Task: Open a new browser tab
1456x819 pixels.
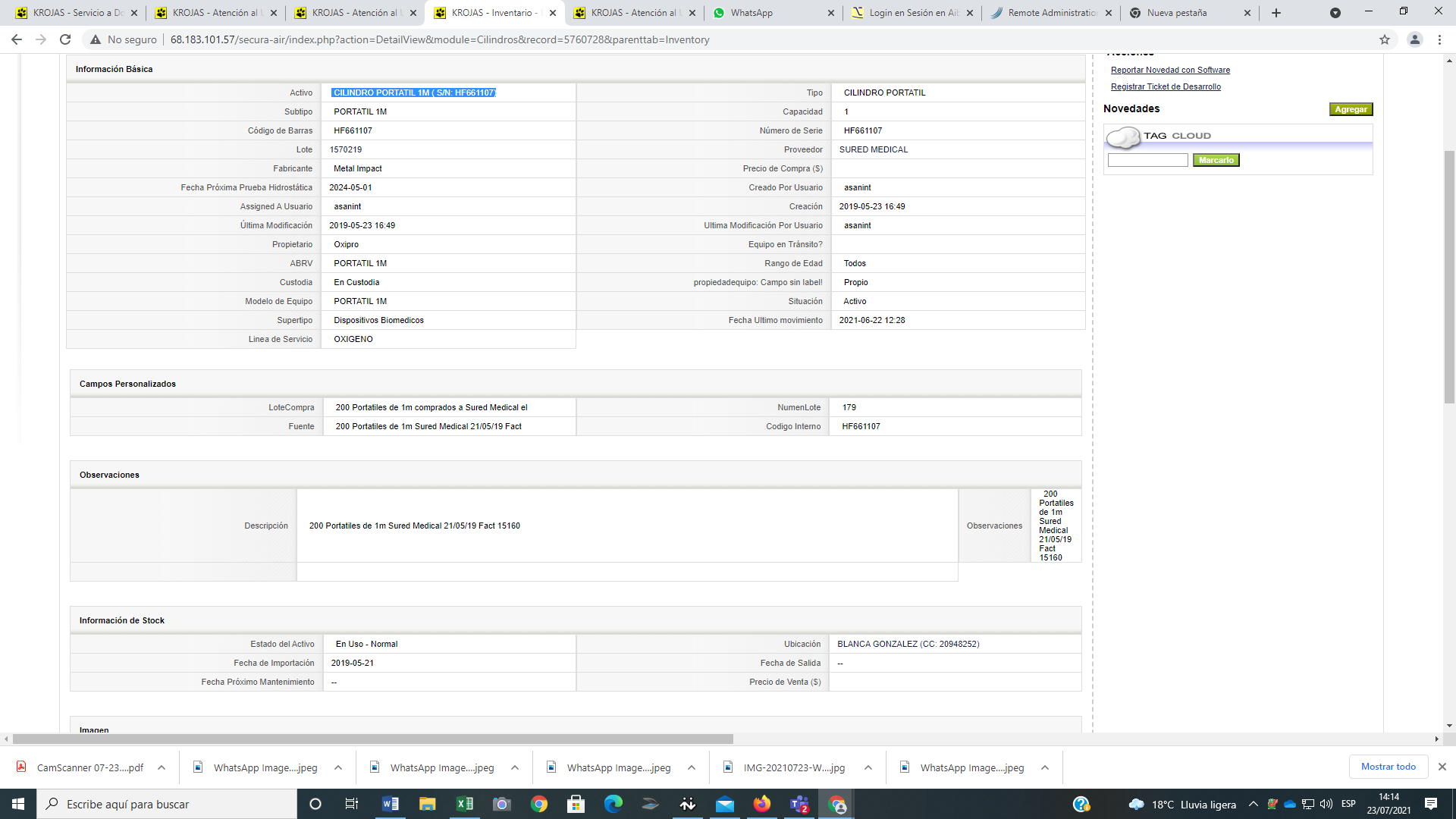Action: point(1276,13)
